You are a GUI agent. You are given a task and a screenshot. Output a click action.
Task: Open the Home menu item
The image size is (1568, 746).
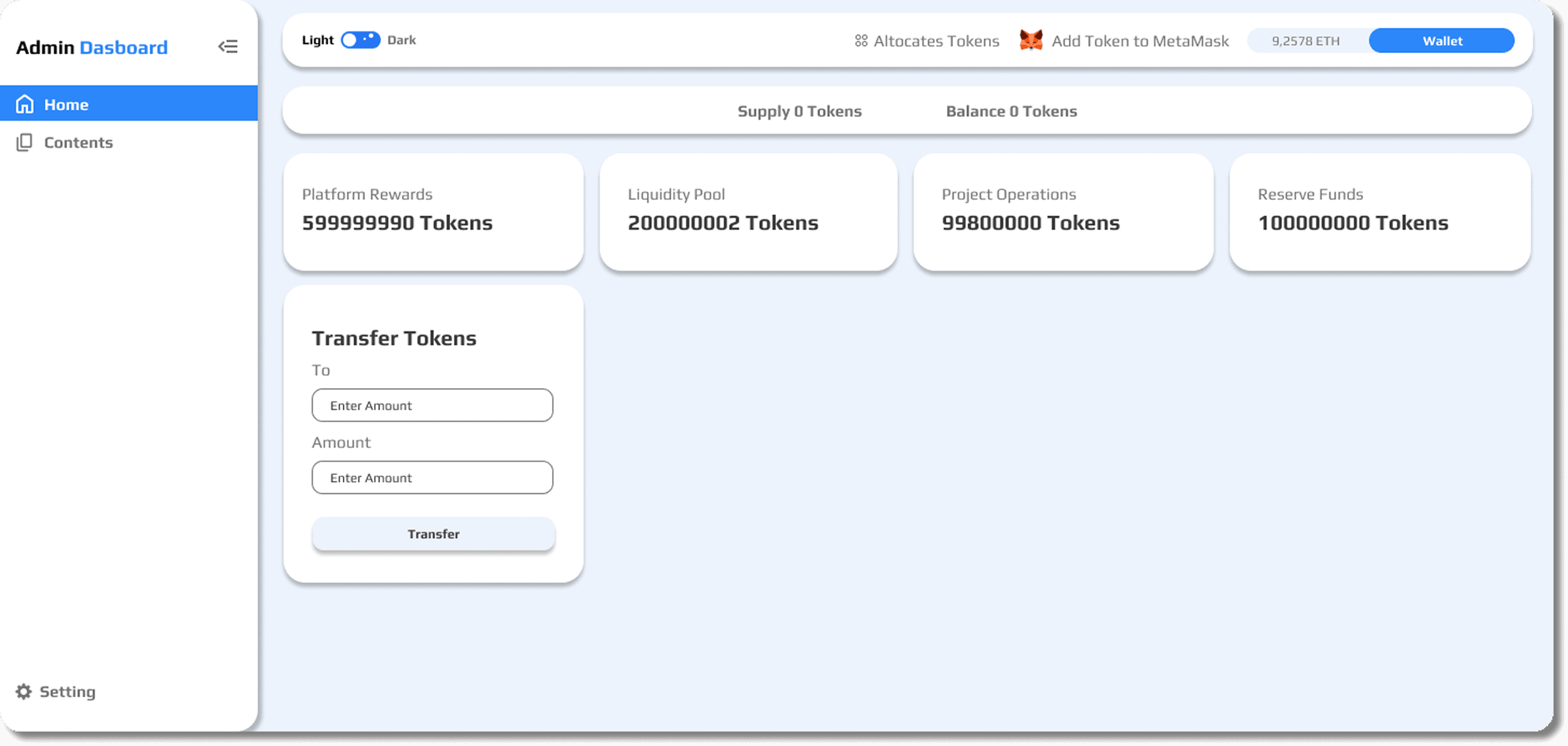coord(66,104)
